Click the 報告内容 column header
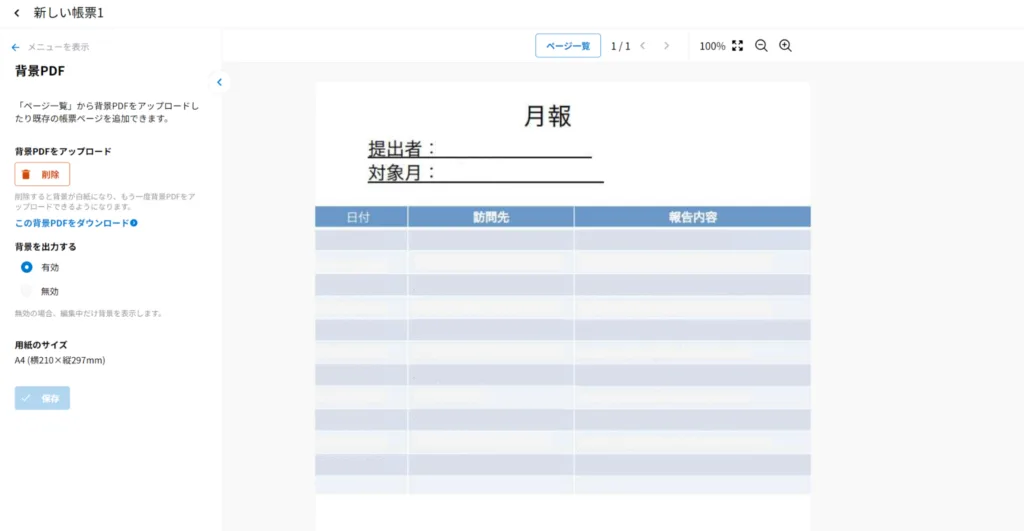 click(692, 217)
